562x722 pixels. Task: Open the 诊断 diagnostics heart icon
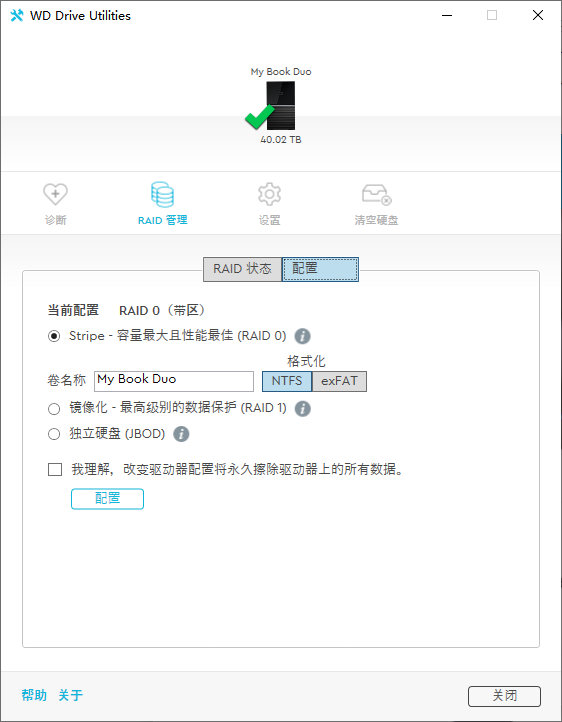tap(55, 194)
